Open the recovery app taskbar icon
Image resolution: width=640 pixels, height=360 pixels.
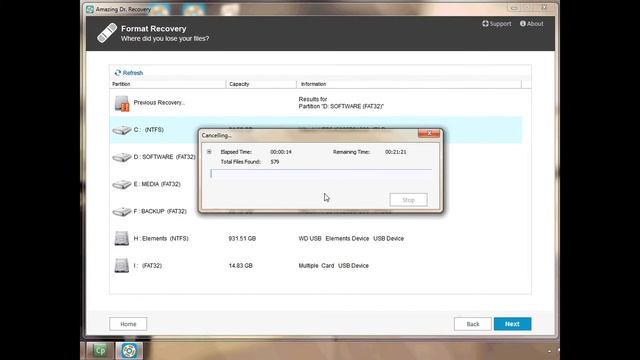pos(129,351)
